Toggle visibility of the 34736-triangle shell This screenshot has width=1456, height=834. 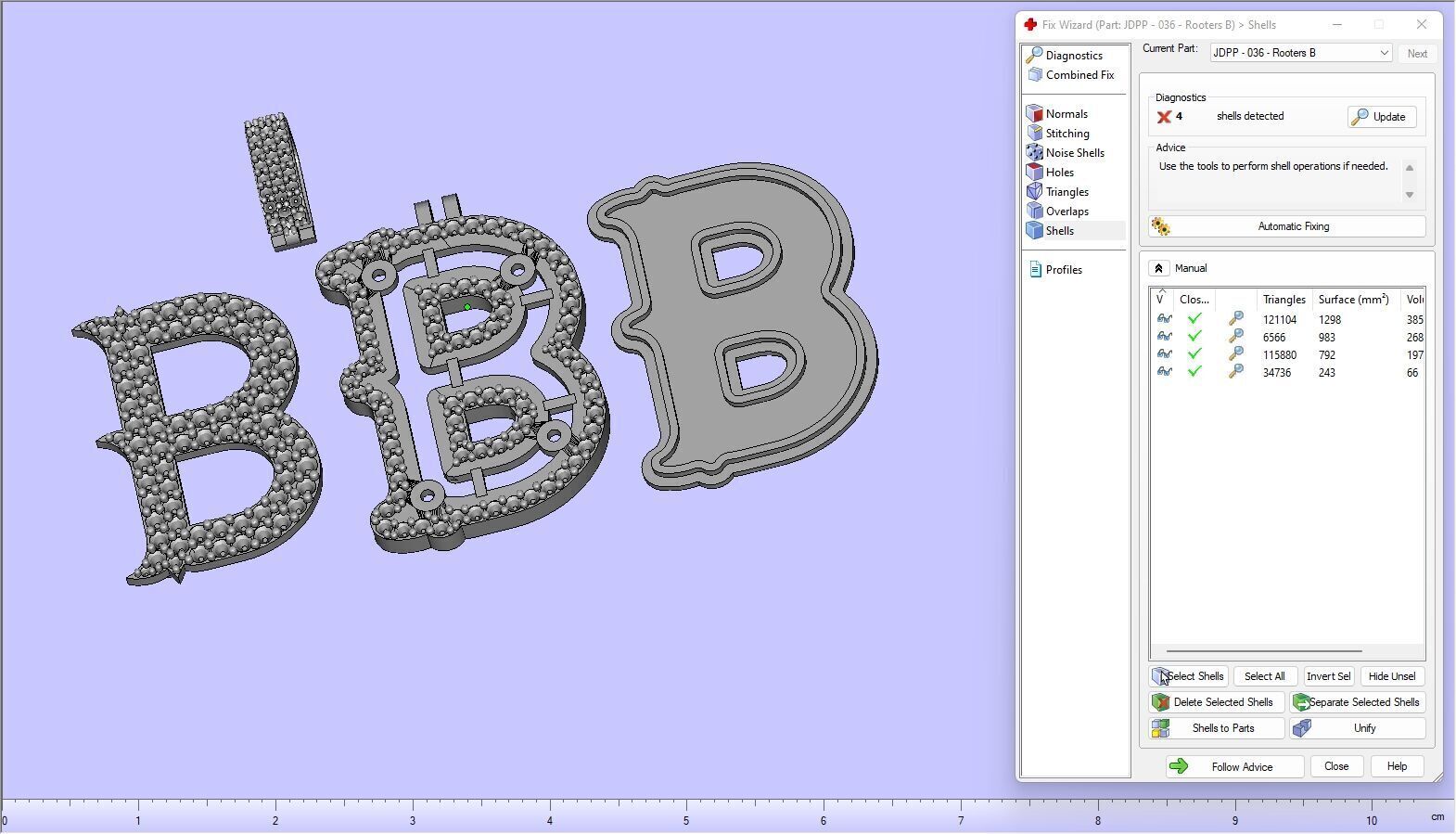[x=1164, y=372]
